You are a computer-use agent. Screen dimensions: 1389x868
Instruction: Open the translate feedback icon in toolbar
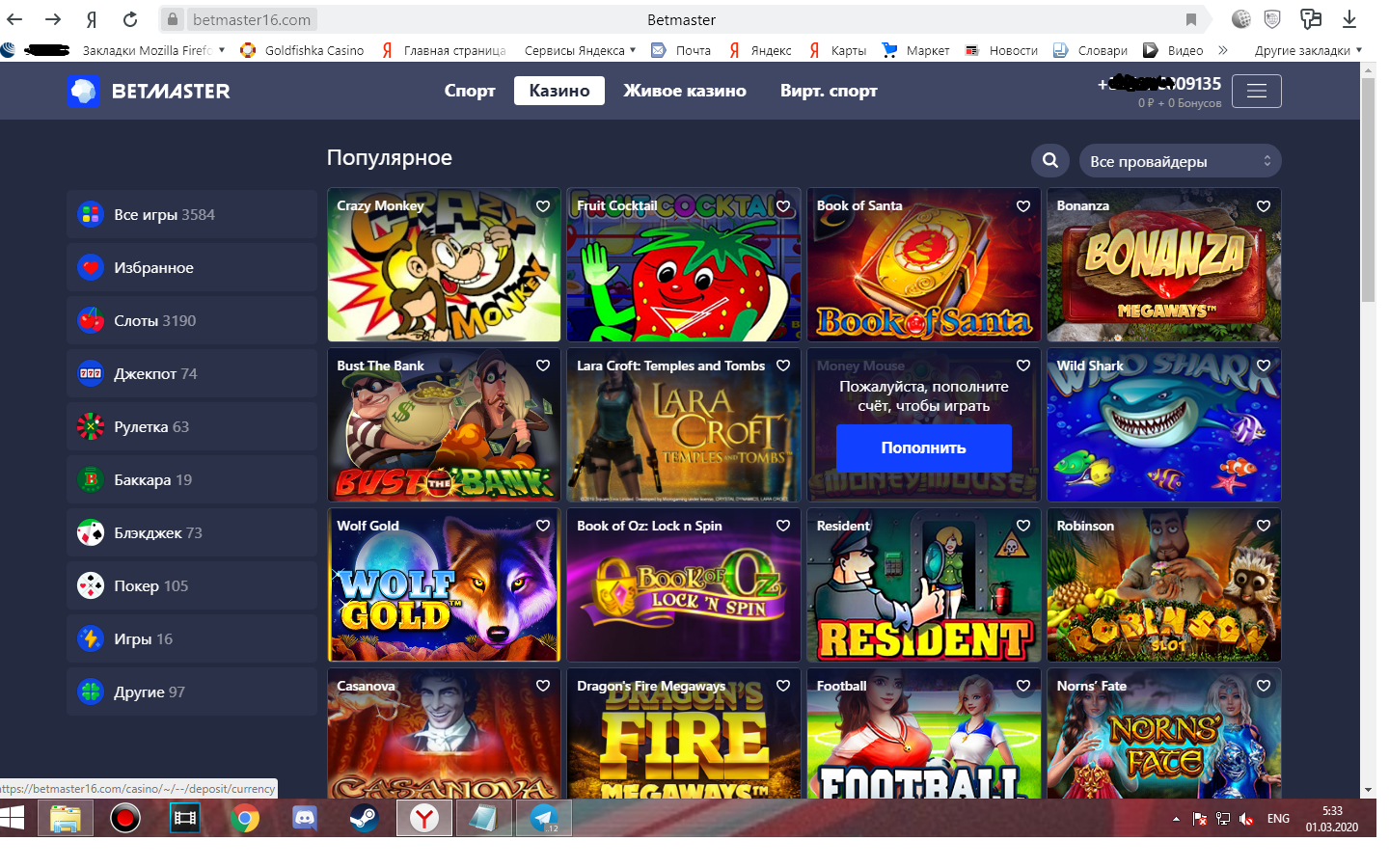pos(1310,19)
